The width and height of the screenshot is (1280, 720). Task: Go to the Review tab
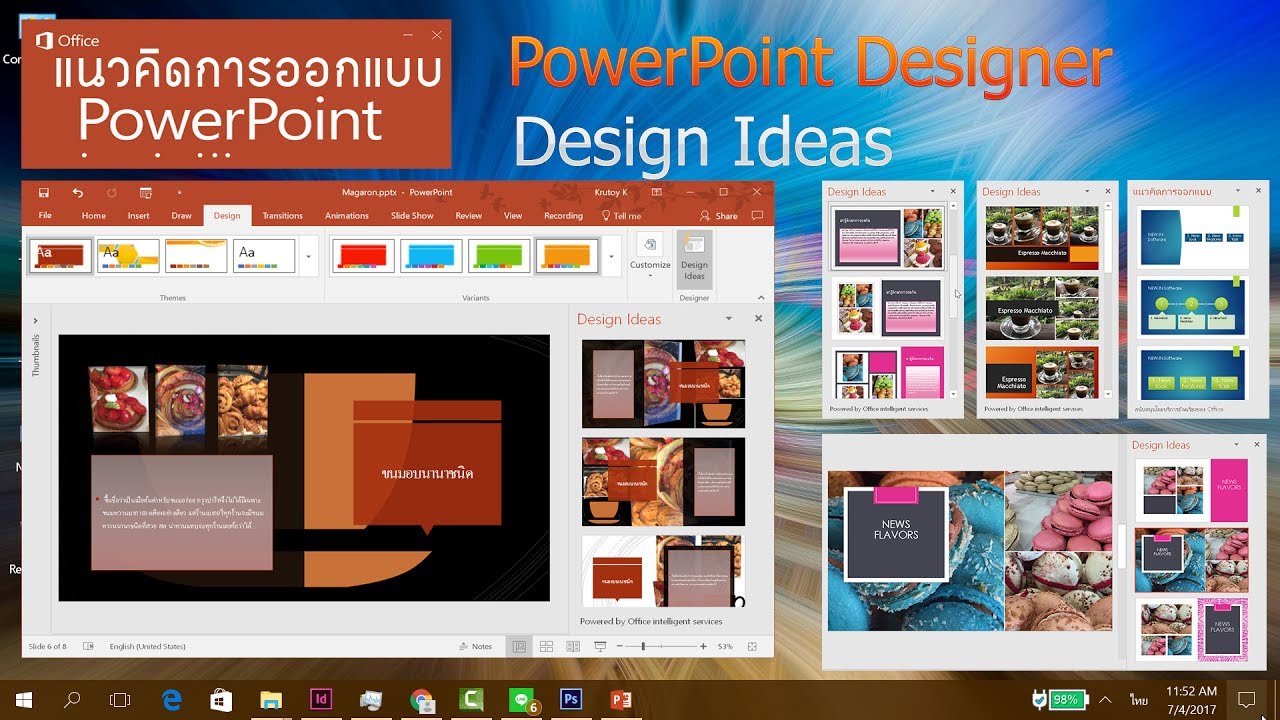[468, 215]
